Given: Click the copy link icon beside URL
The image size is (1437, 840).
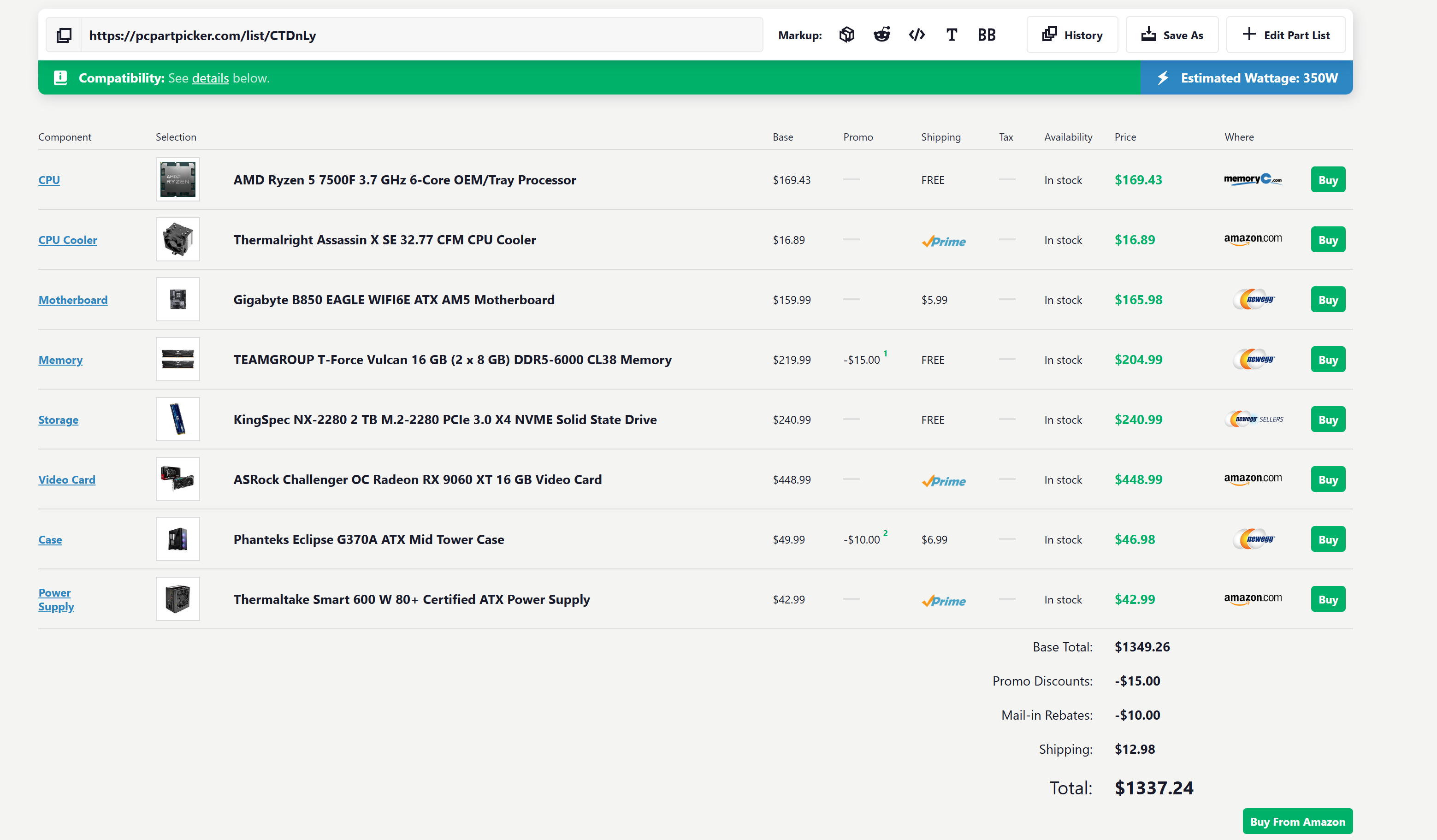Looking at the screenshot, I should pyautogui.click(x=64, y=35).
